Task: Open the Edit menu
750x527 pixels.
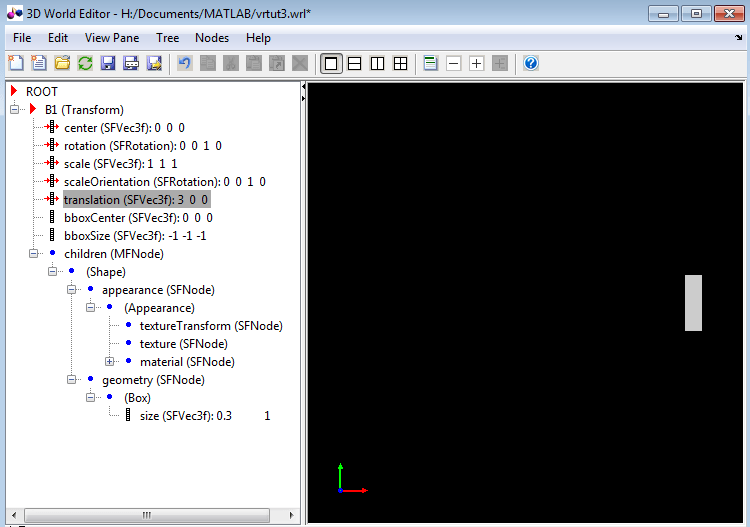Action: click(58, 38)
